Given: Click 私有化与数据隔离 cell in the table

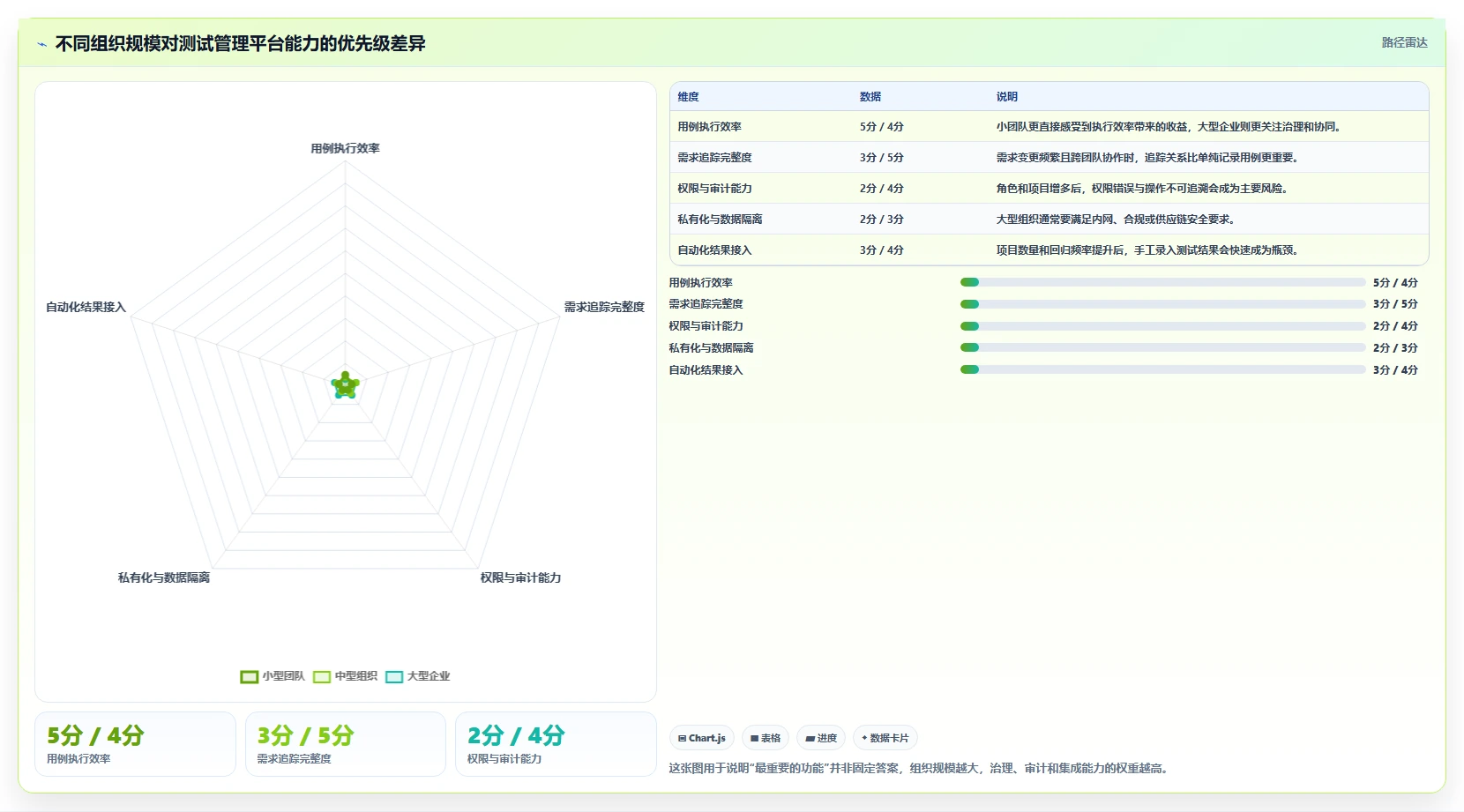Looking at the screenshot, I should [720, 220].
